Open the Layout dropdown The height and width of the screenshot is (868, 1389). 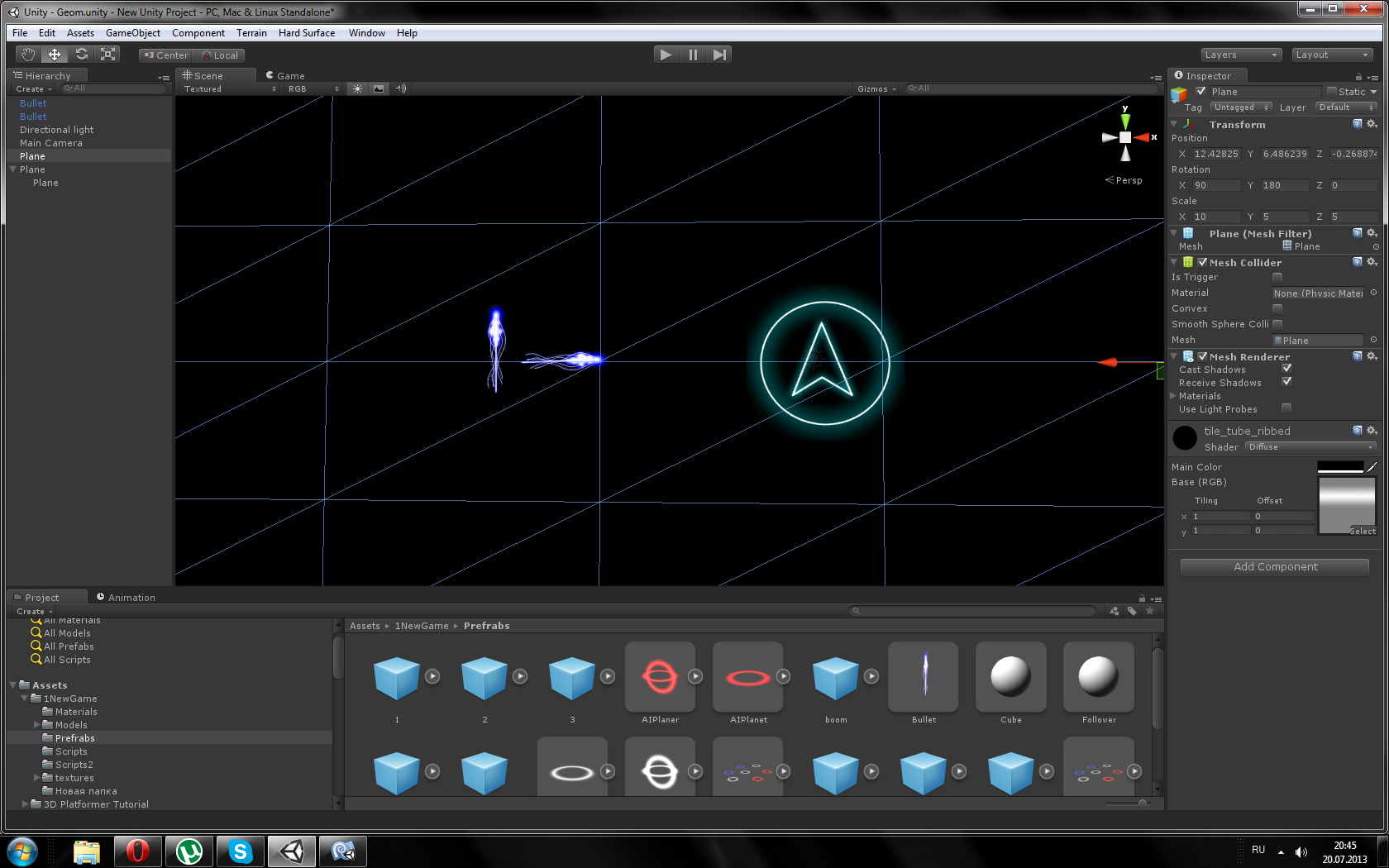click(1333, 55)
